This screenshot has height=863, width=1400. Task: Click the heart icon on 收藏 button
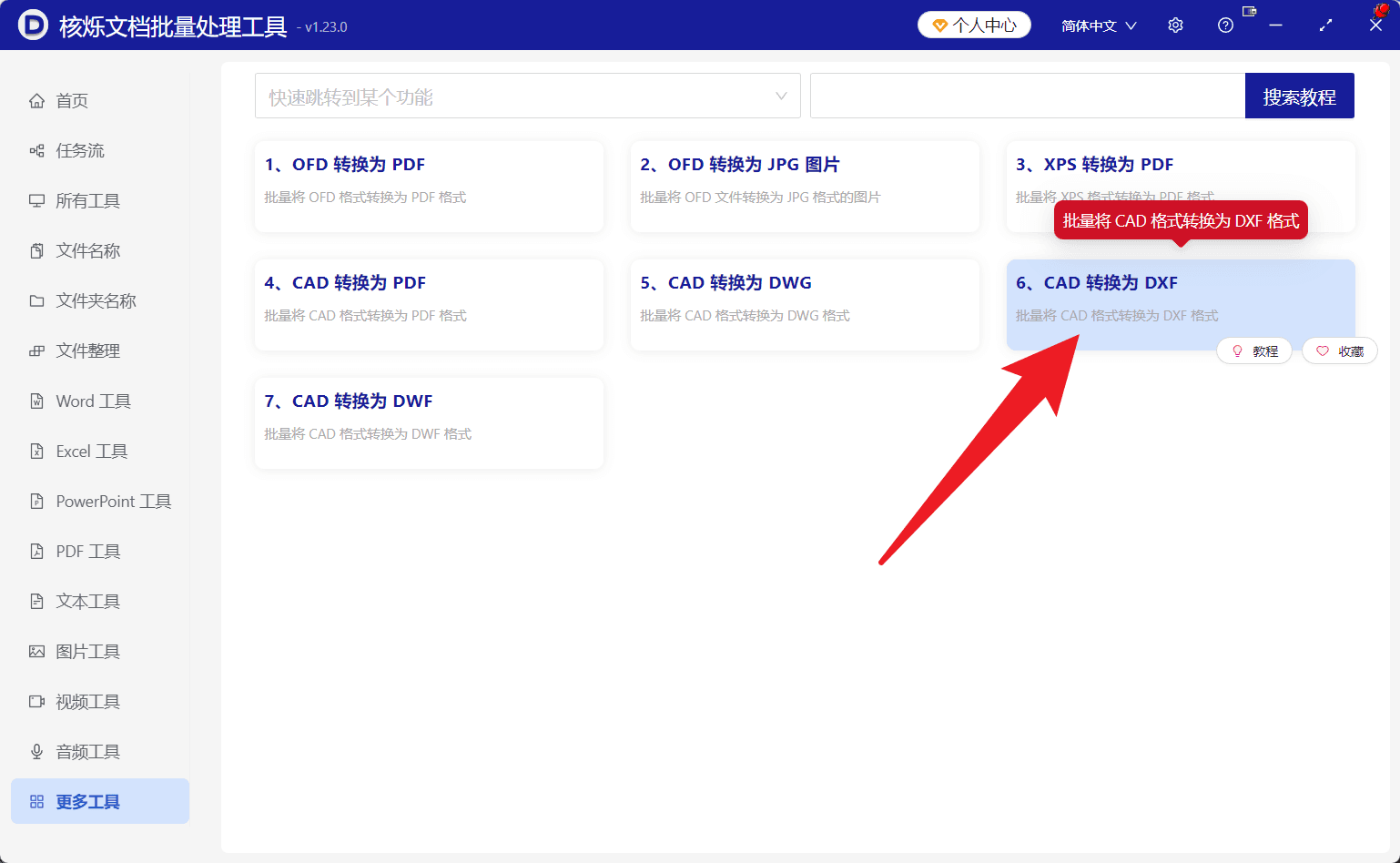click(x=1323, y=350)
